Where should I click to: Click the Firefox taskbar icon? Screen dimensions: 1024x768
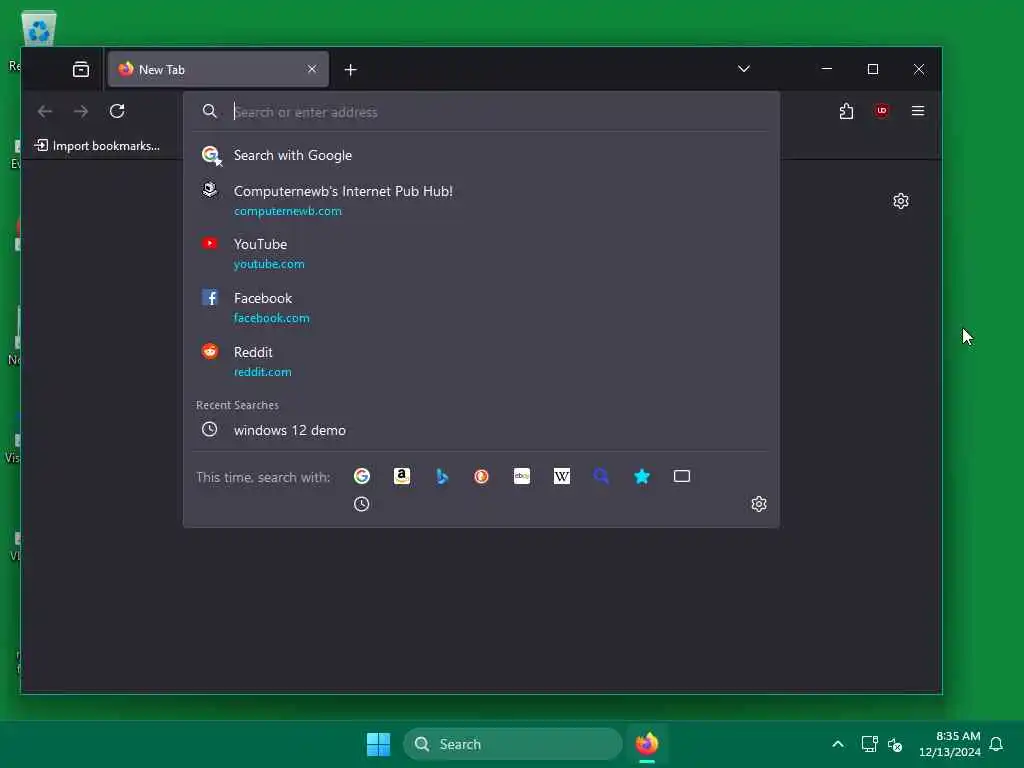[x=647, y=744]
